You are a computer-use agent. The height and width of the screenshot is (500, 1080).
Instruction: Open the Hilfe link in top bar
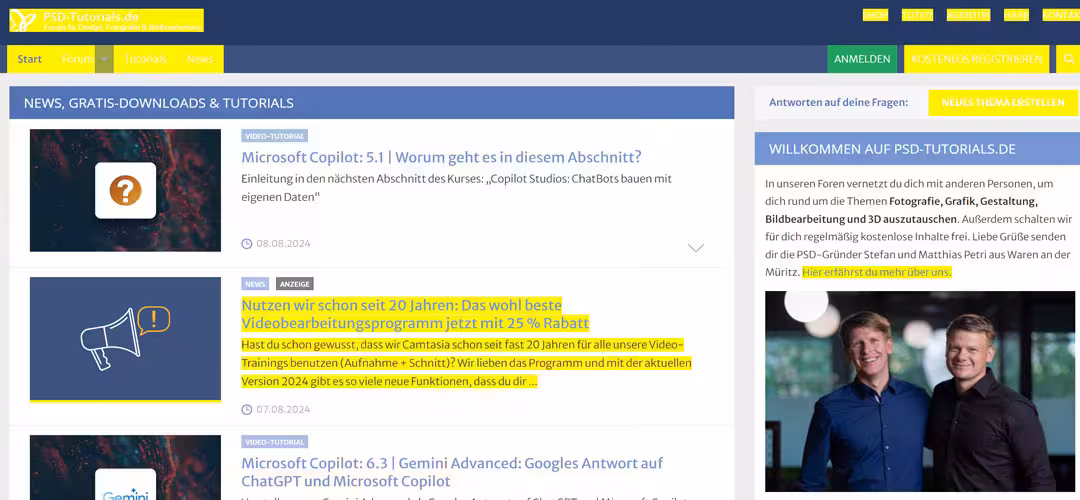(1017, 15)
